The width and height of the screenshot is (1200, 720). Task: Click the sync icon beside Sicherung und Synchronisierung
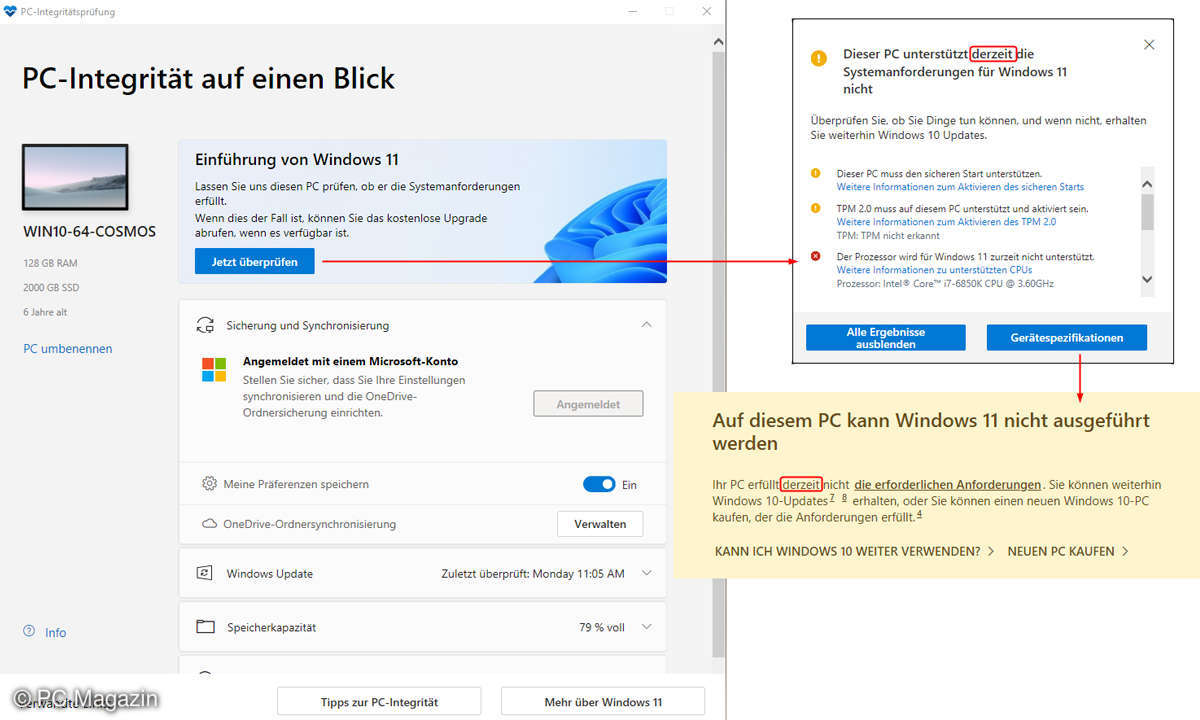tap(206, 325)
